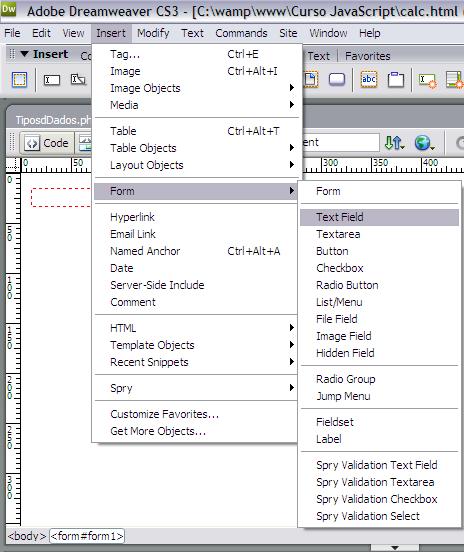
Task: Choose Tag... from Insert menu
Action: (196, 54)
